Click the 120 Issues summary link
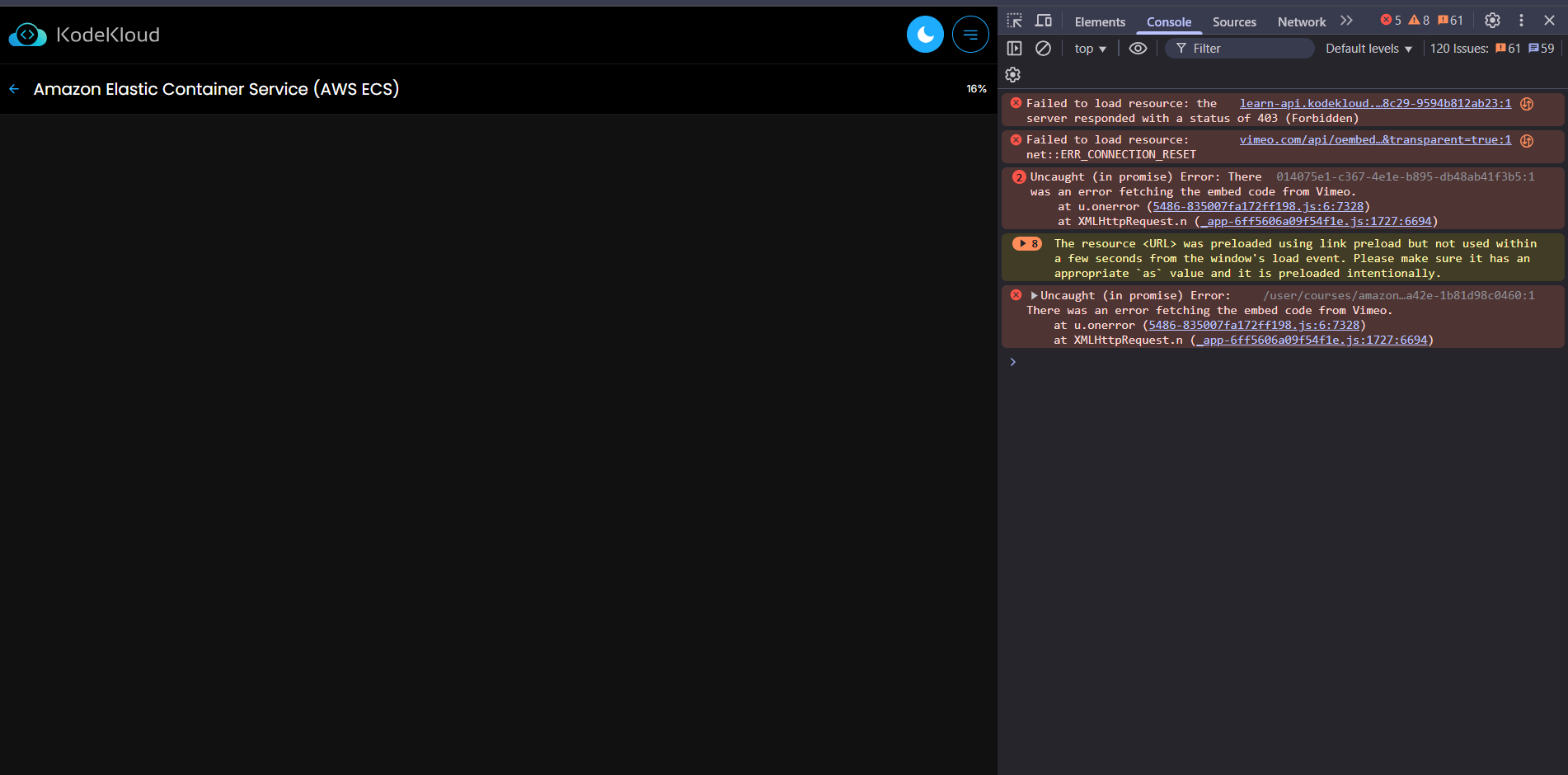Viewport: 1568px width, 775px height. tap(1459, 49)
